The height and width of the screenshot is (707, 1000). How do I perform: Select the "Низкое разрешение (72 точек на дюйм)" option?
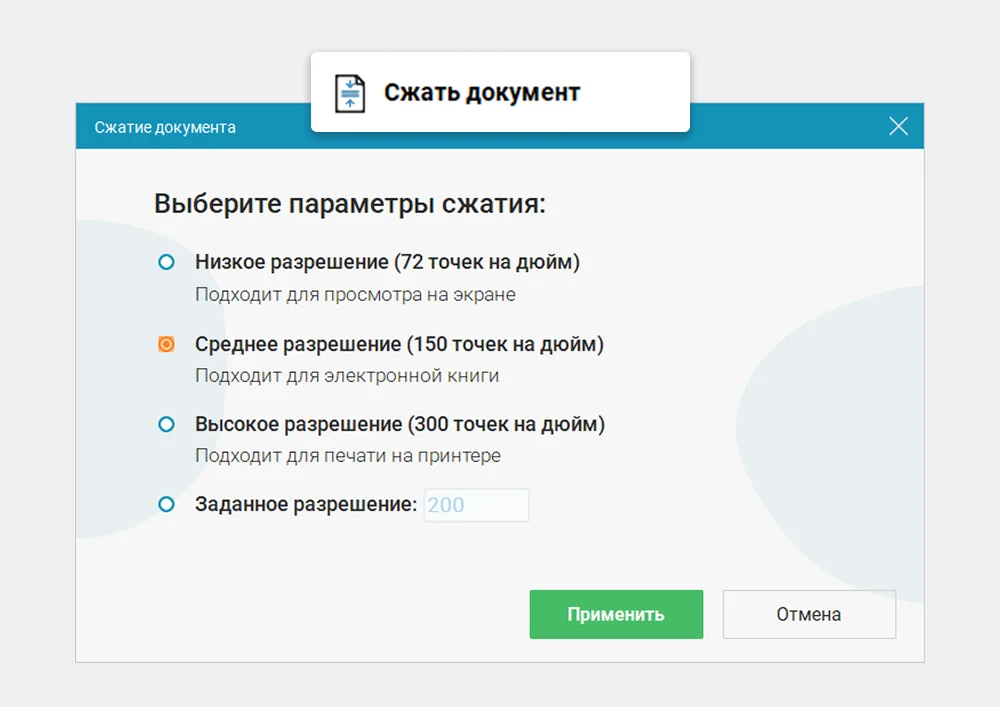[x=165, y=262]
